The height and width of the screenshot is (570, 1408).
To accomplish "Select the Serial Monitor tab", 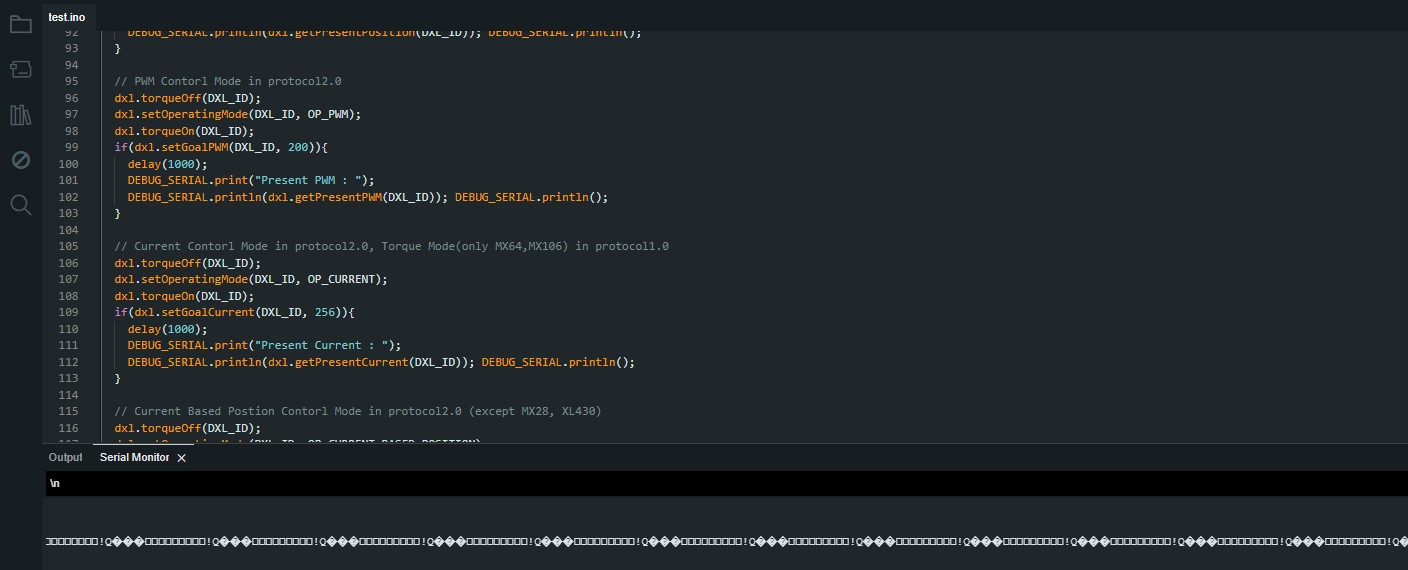I will click(134, 457).
